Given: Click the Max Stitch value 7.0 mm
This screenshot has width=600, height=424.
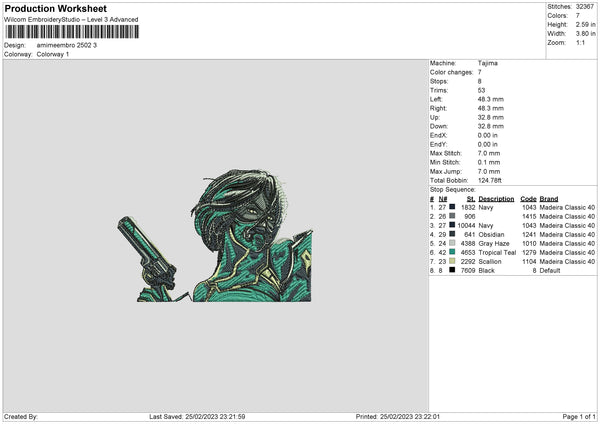Looking at the screenshot, I should 489,153.
